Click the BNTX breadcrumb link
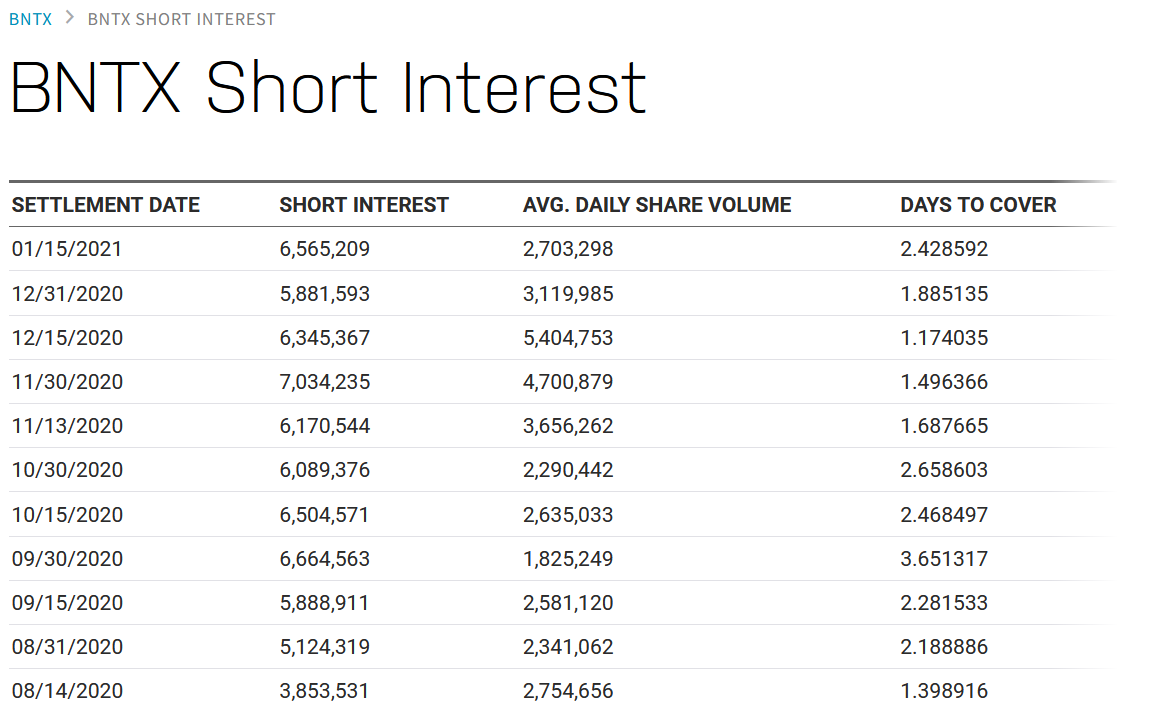 point(30,19)
